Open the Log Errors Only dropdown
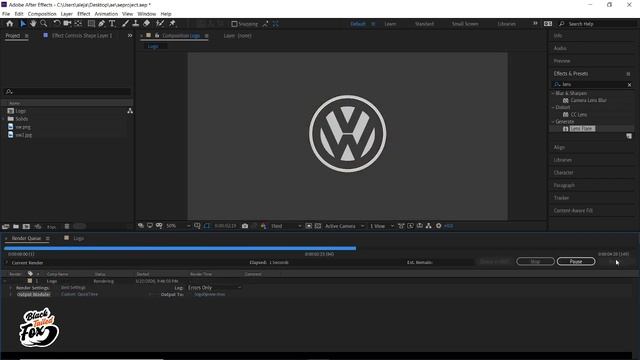The height and width of the screenshot is (360, 640). (x=214, y=288)
